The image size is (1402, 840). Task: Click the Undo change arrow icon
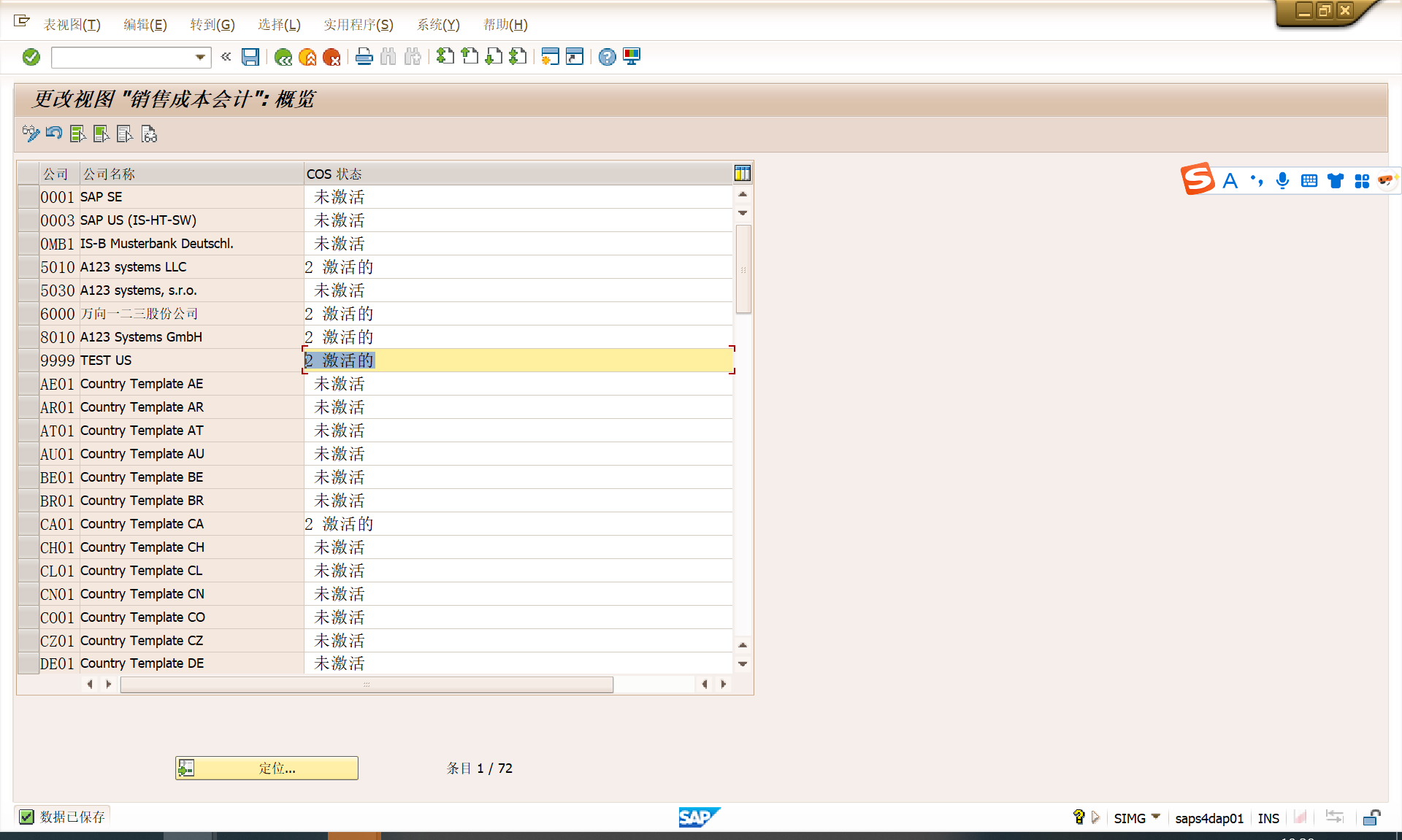tap(54, 134)
